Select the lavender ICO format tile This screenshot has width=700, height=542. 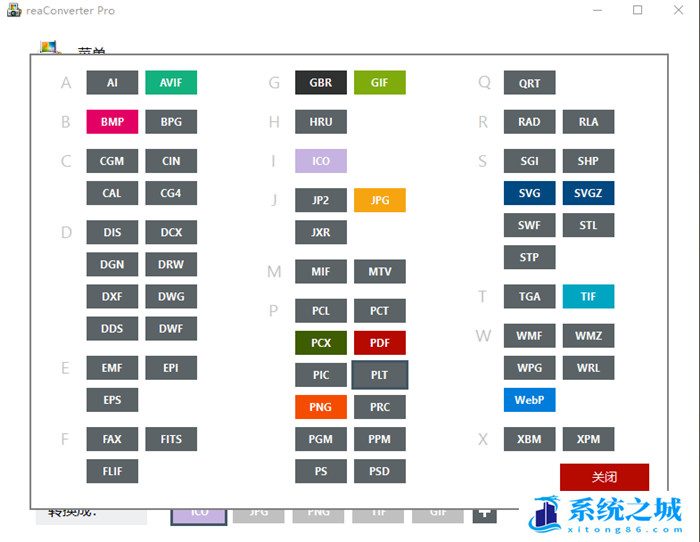pos(321,161)
